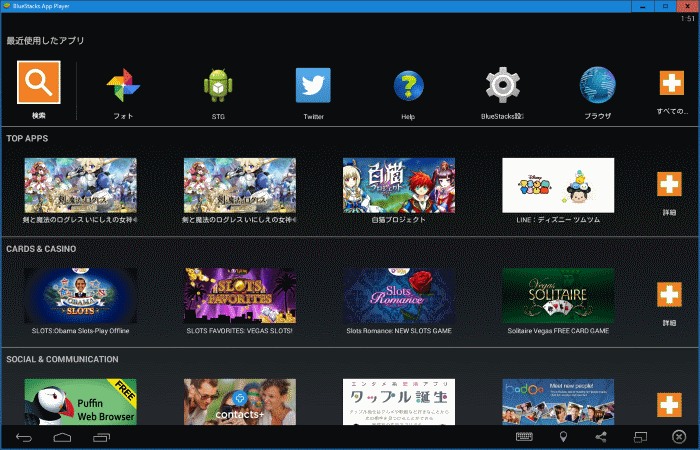Click 白猫プロジェクト caption text
This screenshot has height=450, width=700.
399,220
